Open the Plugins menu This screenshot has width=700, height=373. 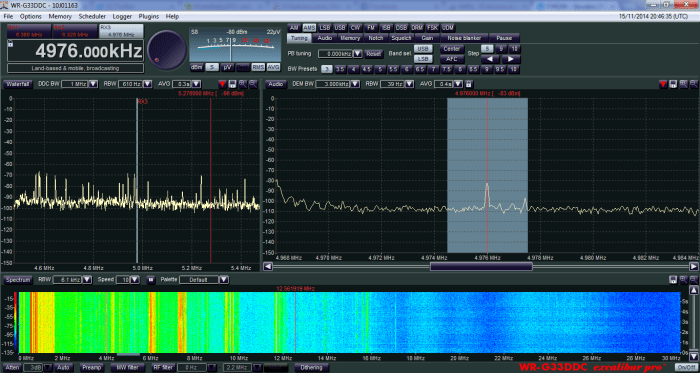tap(149, 17)
